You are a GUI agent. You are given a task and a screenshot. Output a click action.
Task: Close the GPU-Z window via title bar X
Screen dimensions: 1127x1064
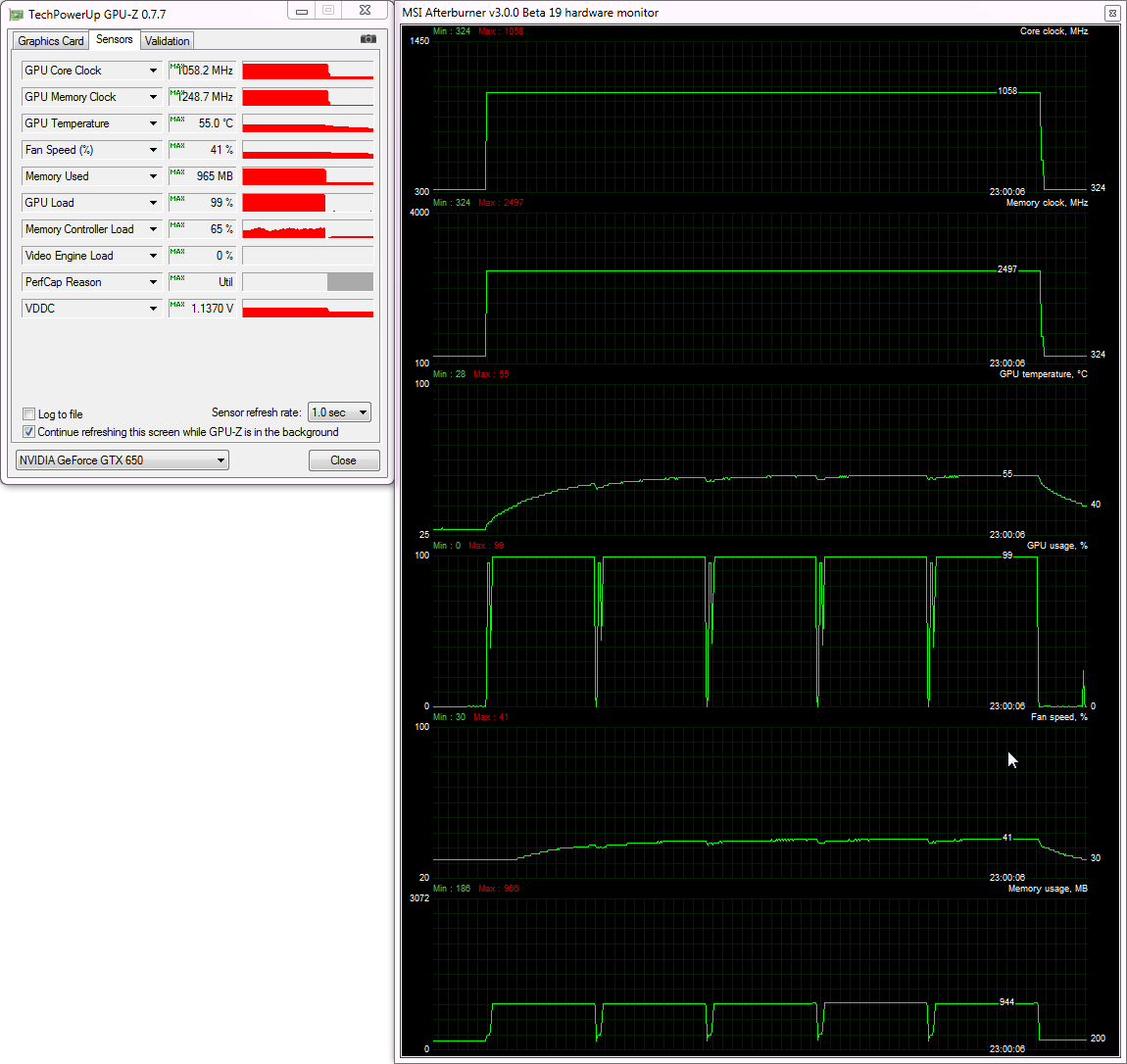(x=366, y=11)
